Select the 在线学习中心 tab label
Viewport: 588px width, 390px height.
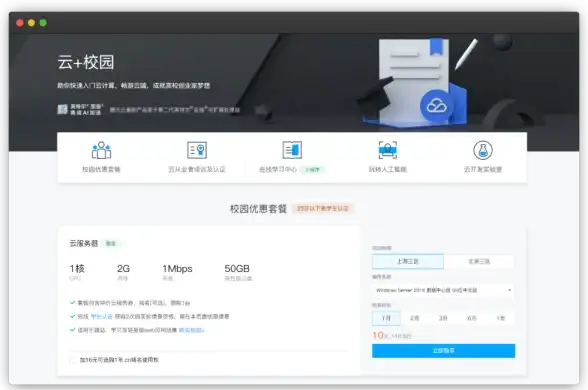(278, 170)
